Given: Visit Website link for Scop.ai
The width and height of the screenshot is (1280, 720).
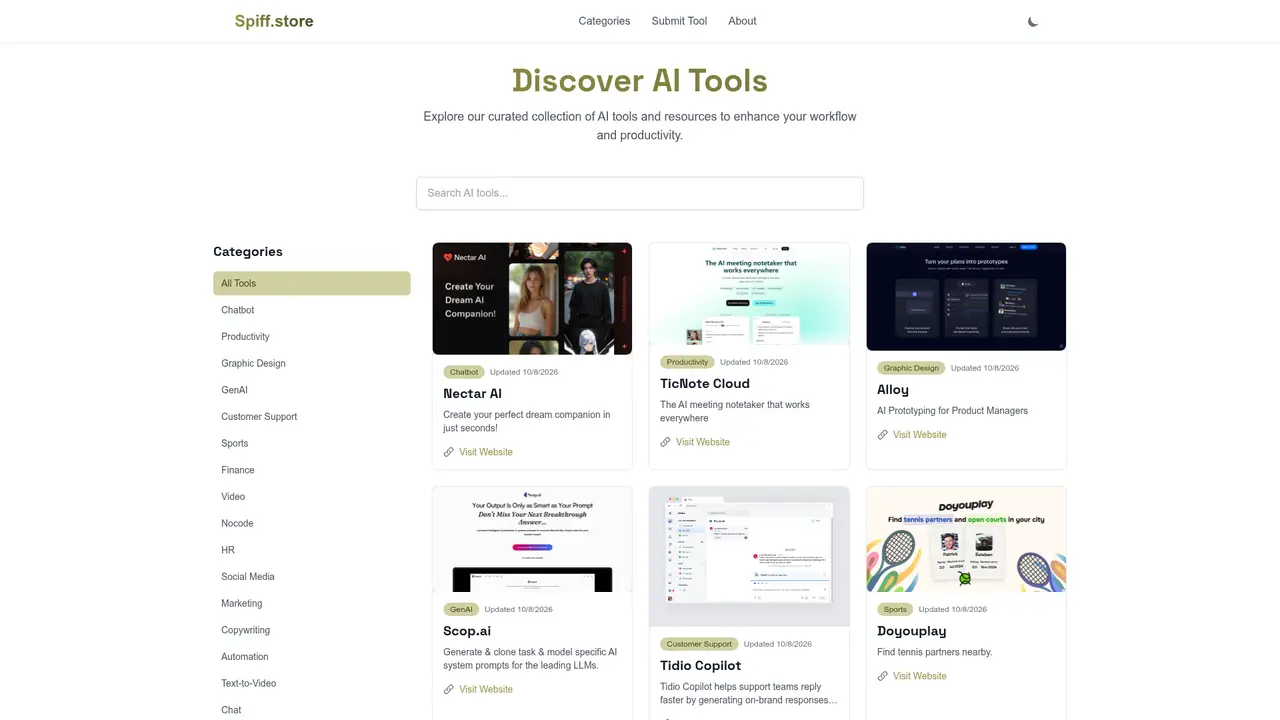Looking at the screenshot, I should click(486, 689).
